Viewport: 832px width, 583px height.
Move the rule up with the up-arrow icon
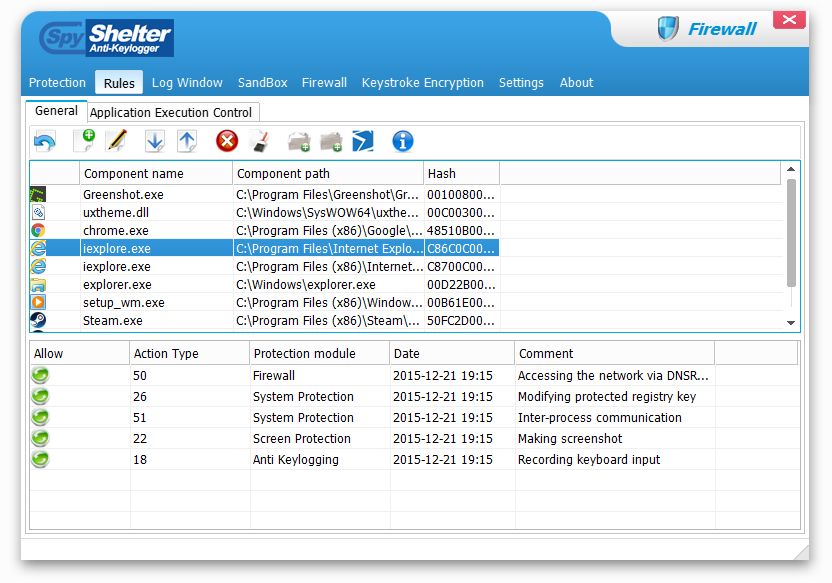187,142
